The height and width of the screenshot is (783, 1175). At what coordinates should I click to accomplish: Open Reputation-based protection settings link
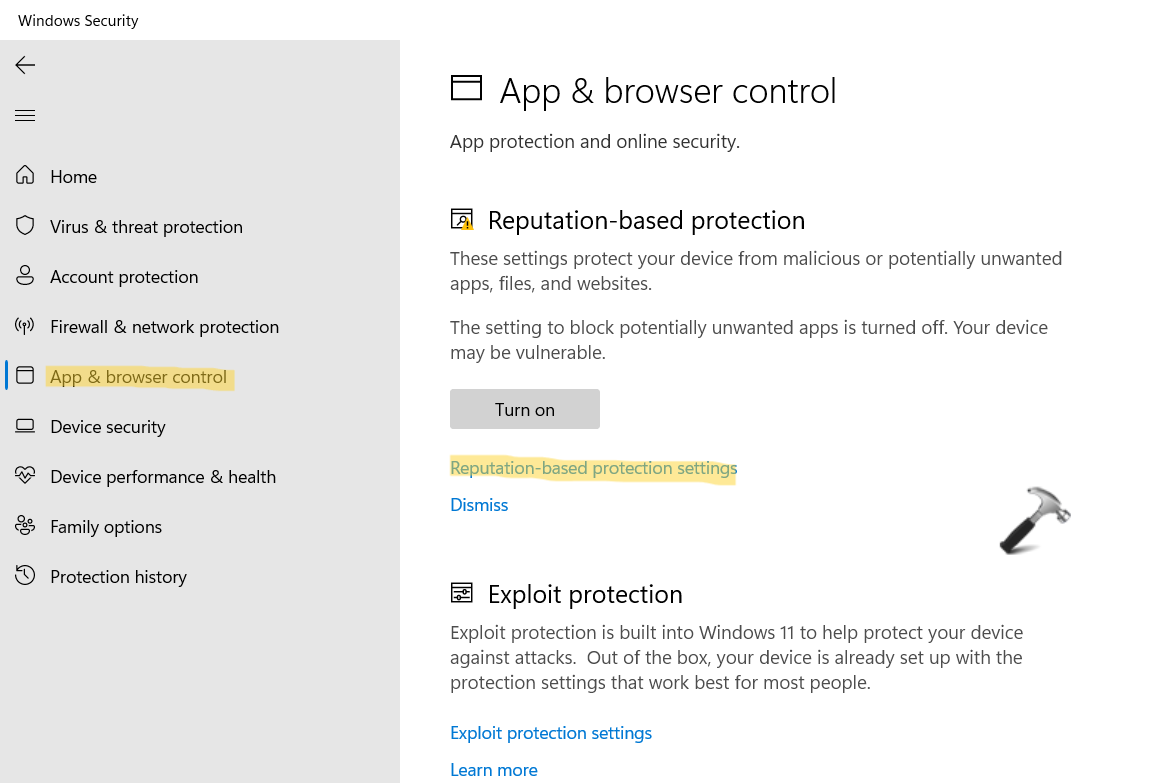click(x=593, y=468)
